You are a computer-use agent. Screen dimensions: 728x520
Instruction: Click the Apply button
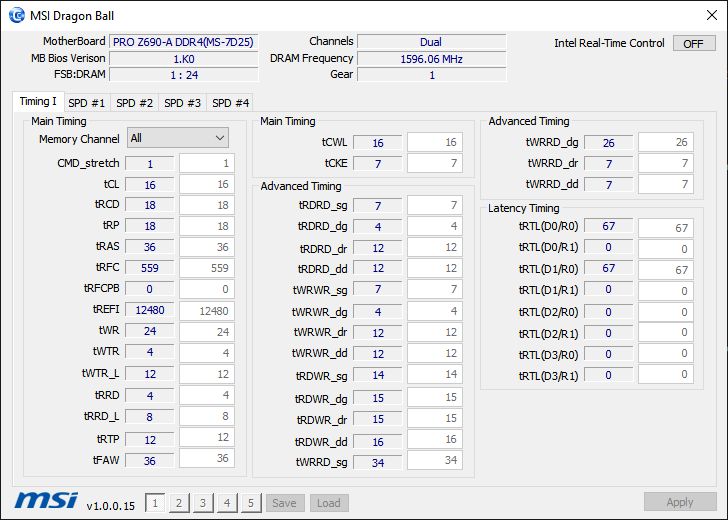tap(680, 502)
